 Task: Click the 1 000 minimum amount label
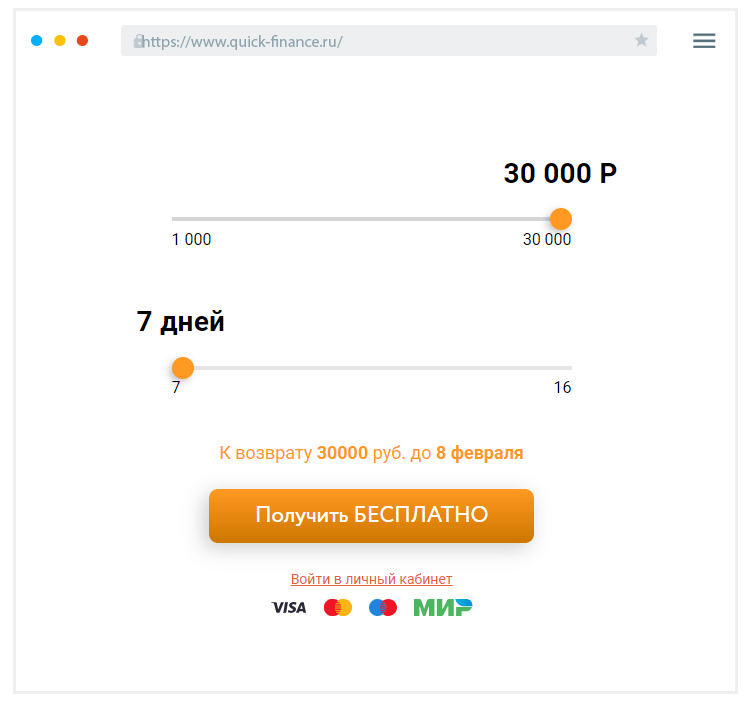coord(192,240)
